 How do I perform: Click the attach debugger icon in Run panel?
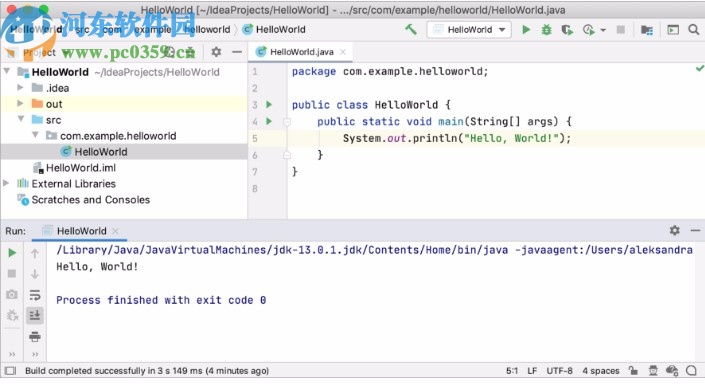12,315
